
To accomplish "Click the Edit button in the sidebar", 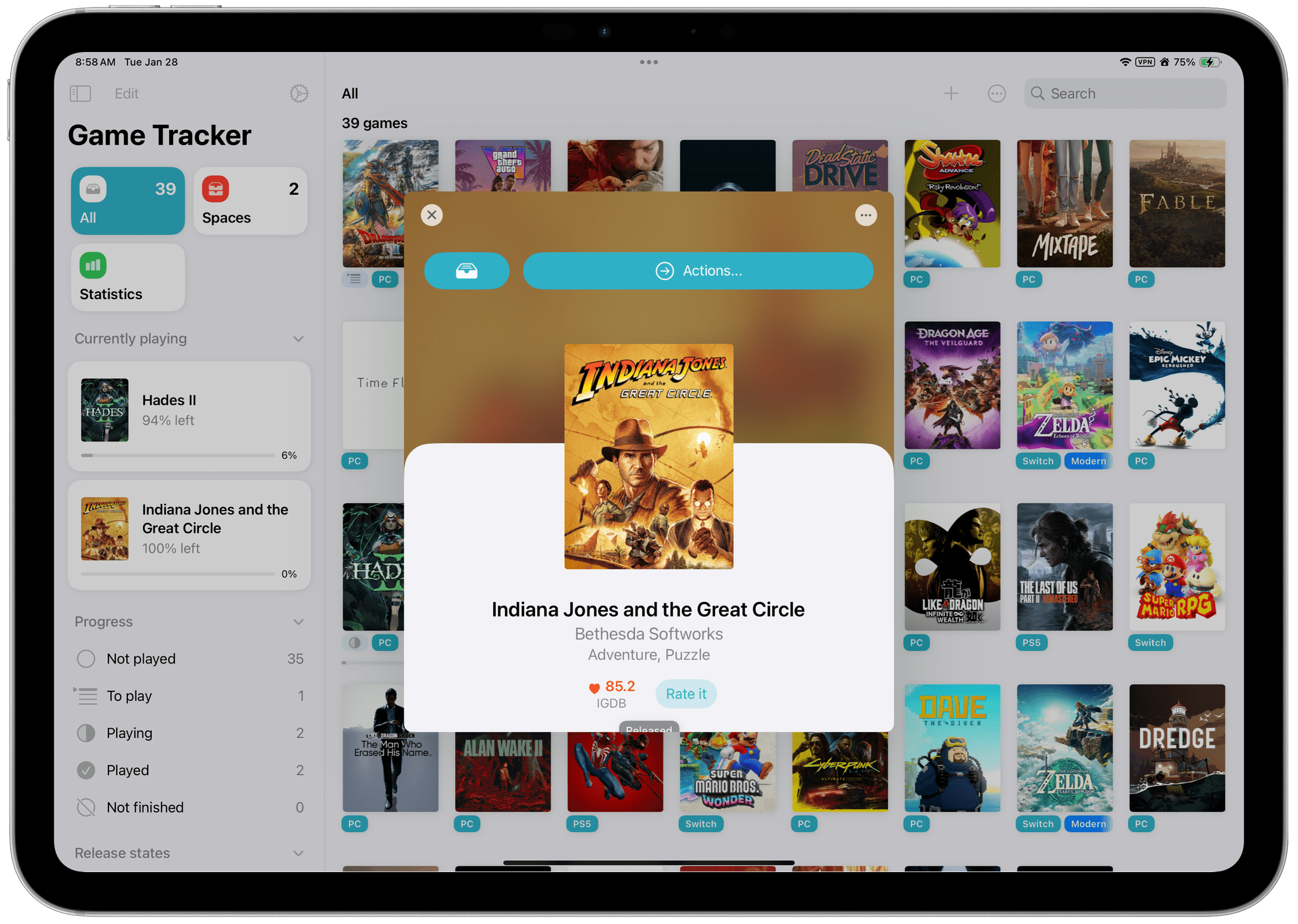I will pos(126,94).
